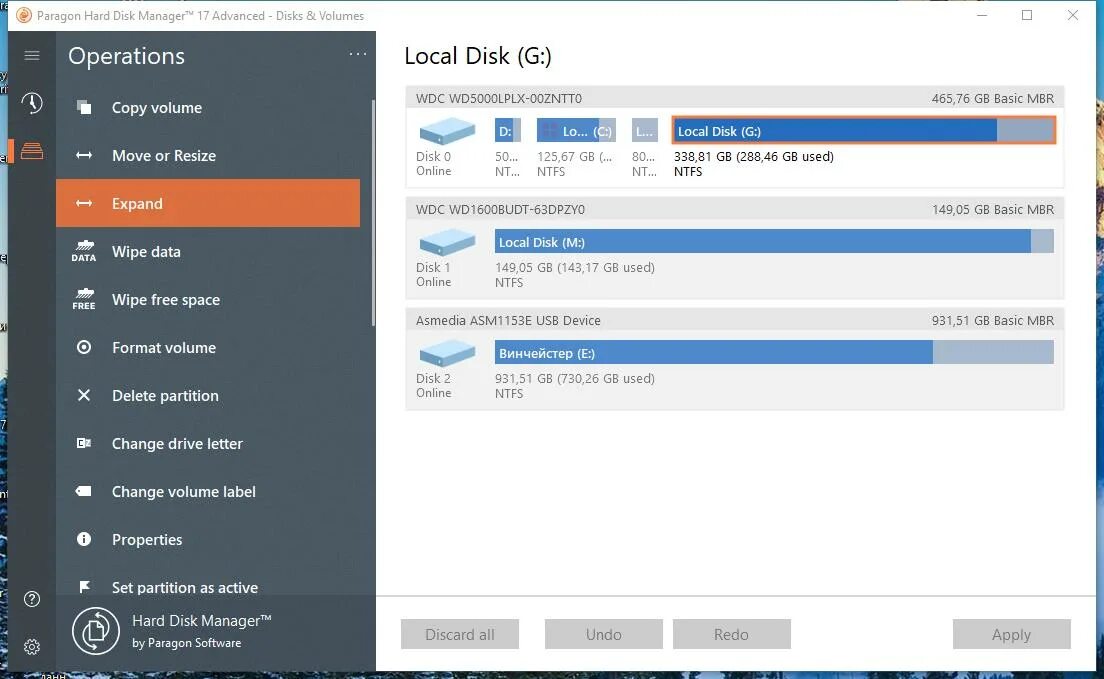Select the Lo... (C:) partition block
The height and width of the screenshot is (679, 1104).
tap(576, 130)
